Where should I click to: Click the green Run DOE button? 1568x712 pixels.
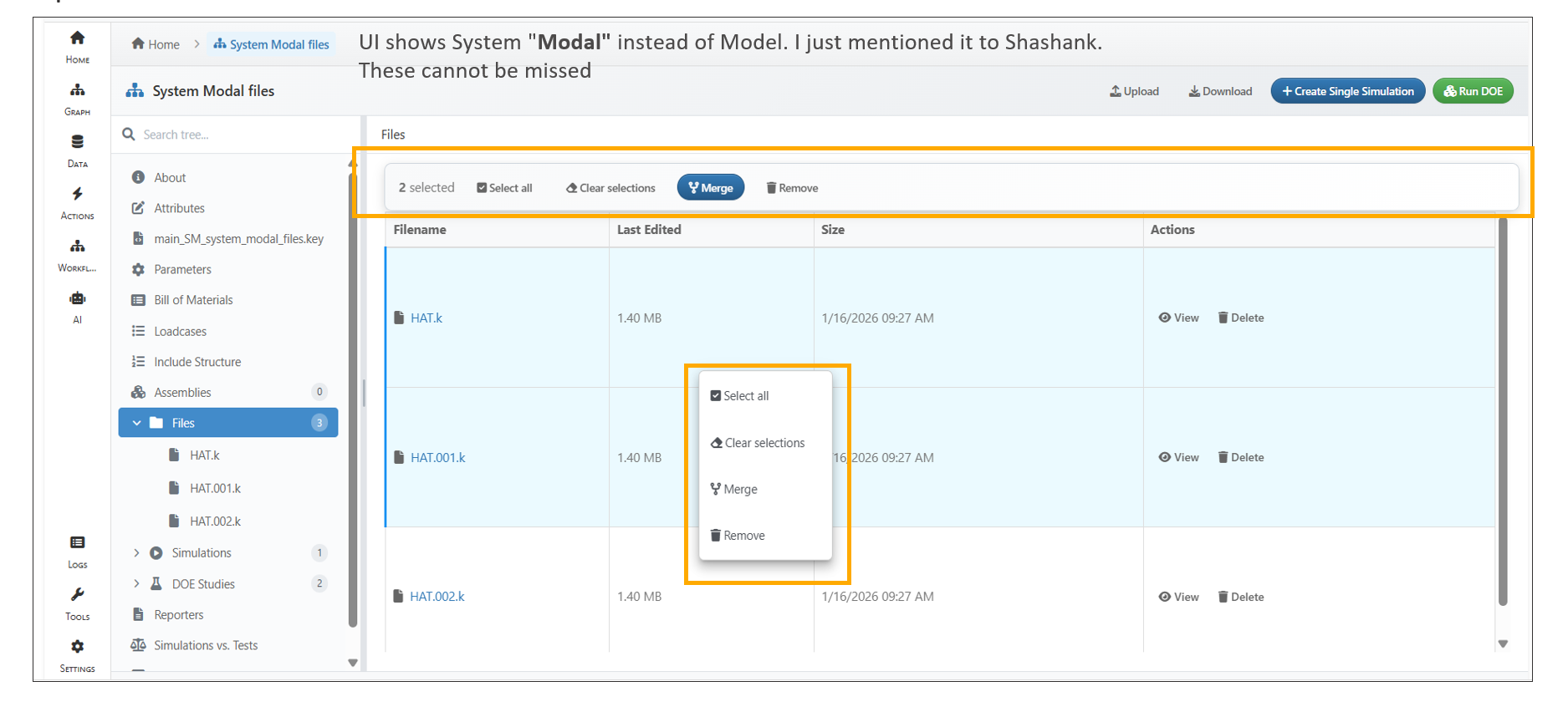click(x=1473, y=91)
